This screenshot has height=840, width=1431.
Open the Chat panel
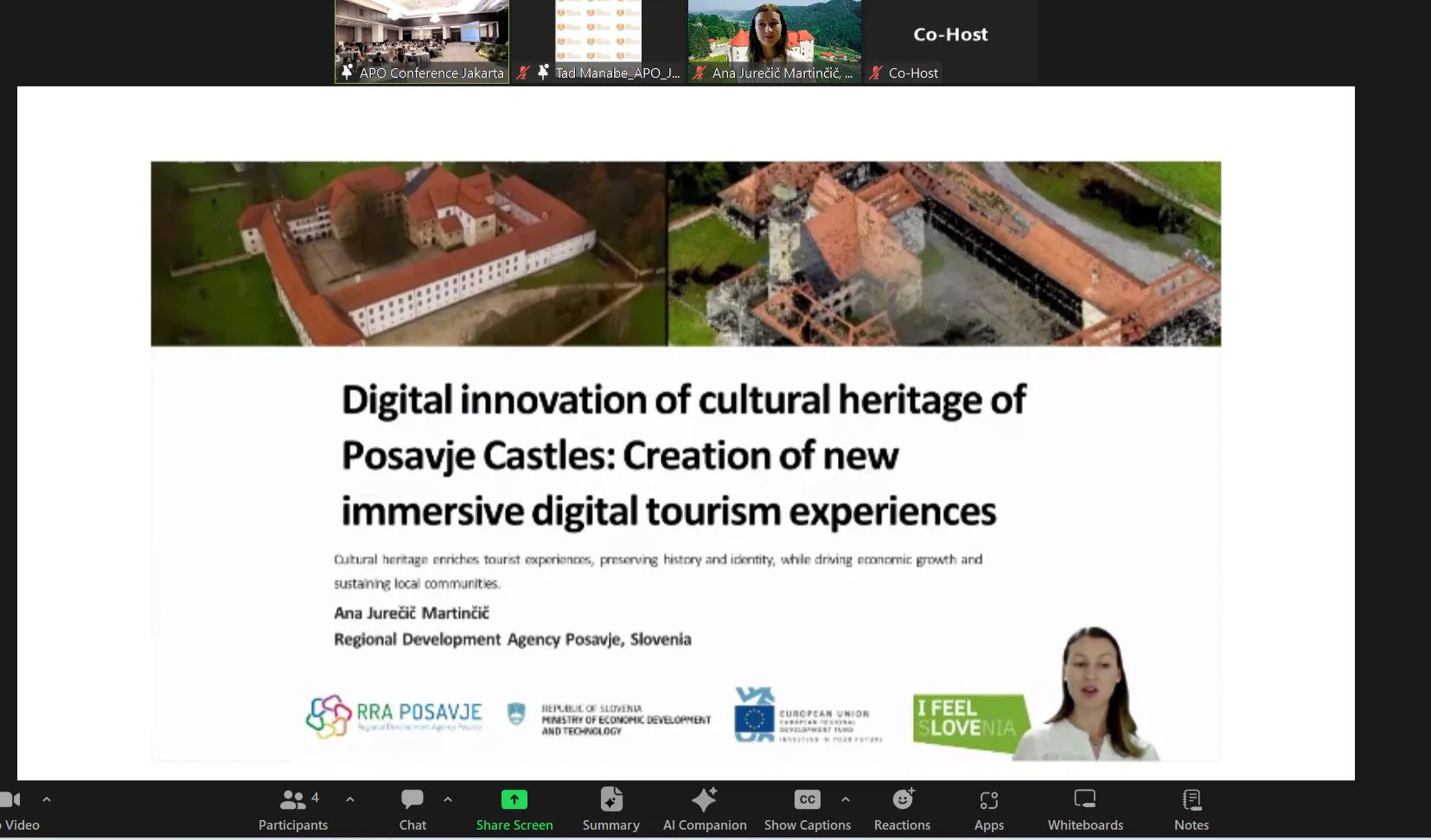[412, 810]
